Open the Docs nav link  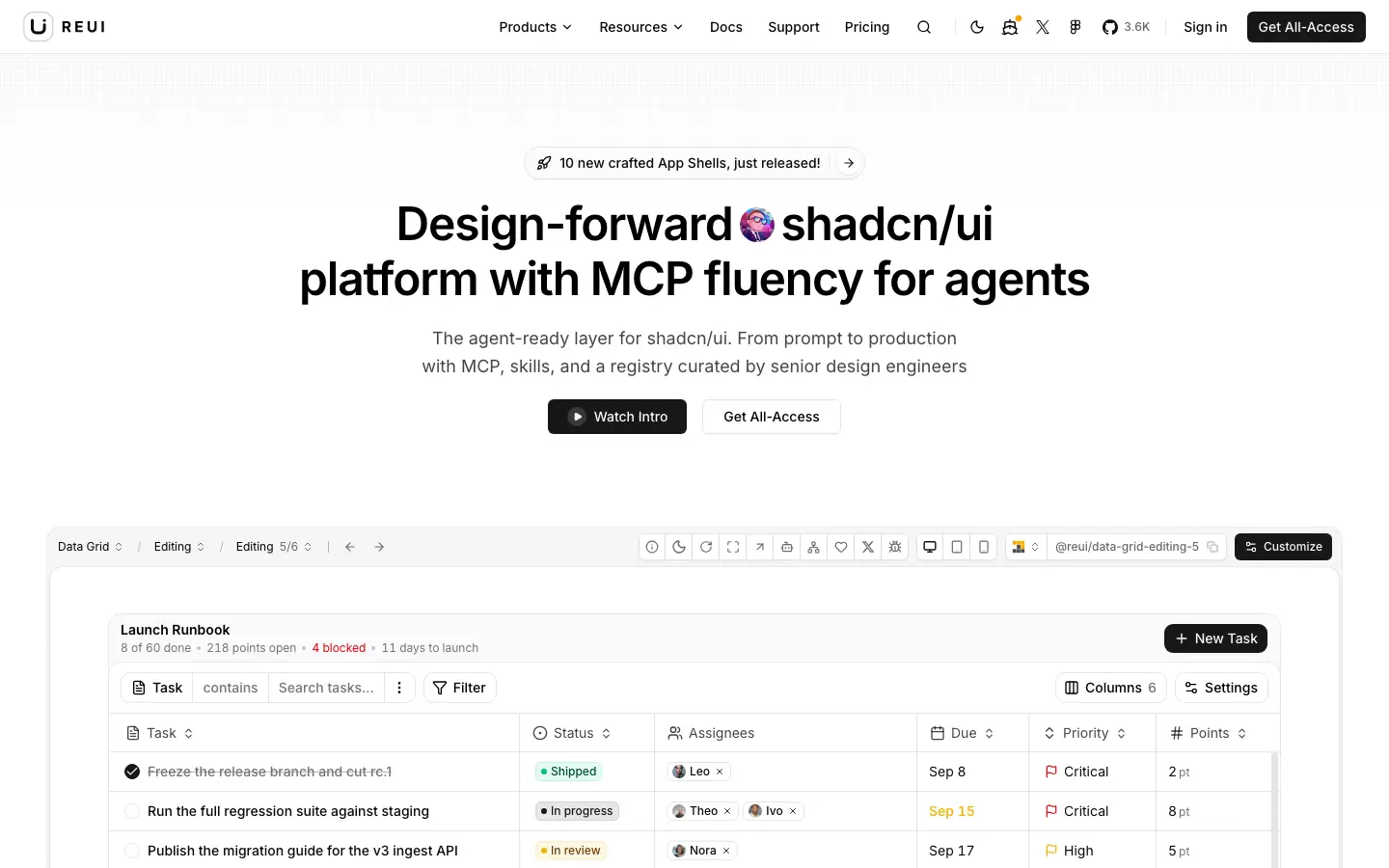[726, 27]
